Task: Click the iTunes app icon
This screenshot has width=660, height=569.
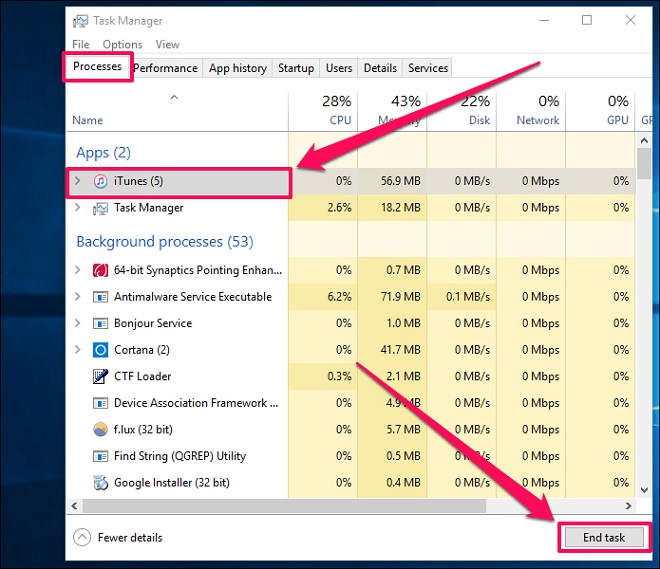Action: [x=100, y=181]
